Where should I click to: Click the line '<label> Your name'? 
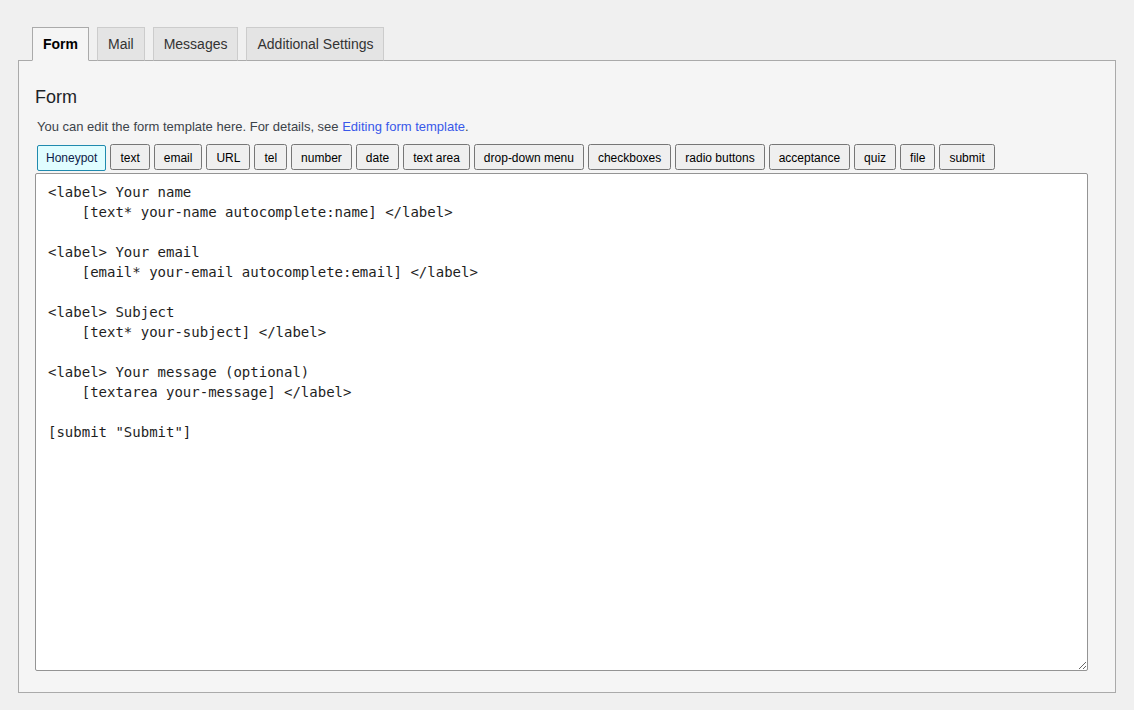point(119,192)
